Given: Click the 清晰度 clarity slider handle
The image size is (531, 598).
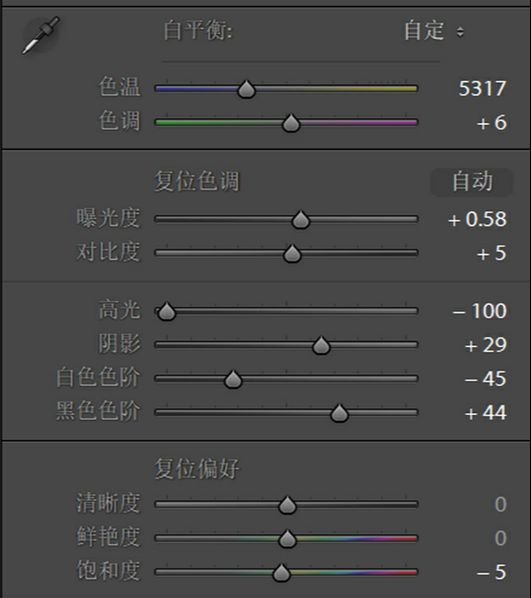Looking at the screenshot, I should [x=287, y=505].
